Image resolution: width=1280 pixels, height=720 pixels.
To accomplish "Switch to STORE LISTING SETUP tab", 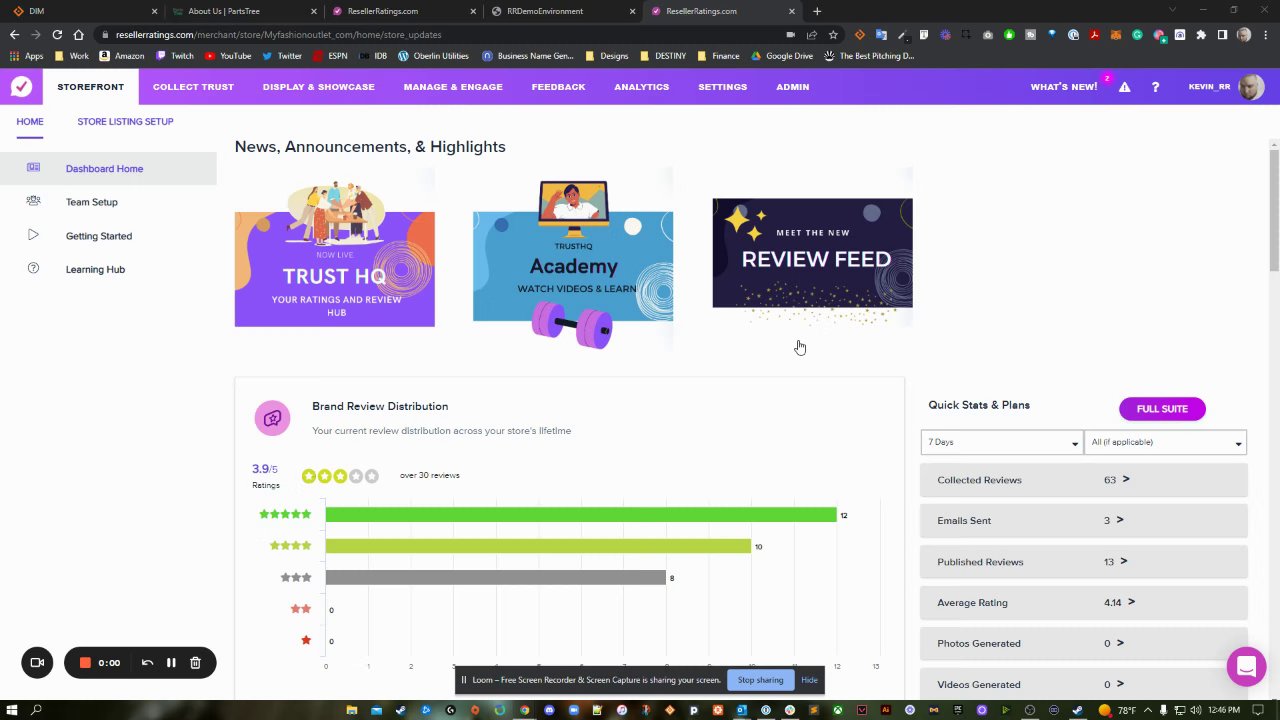I will 125,121.
